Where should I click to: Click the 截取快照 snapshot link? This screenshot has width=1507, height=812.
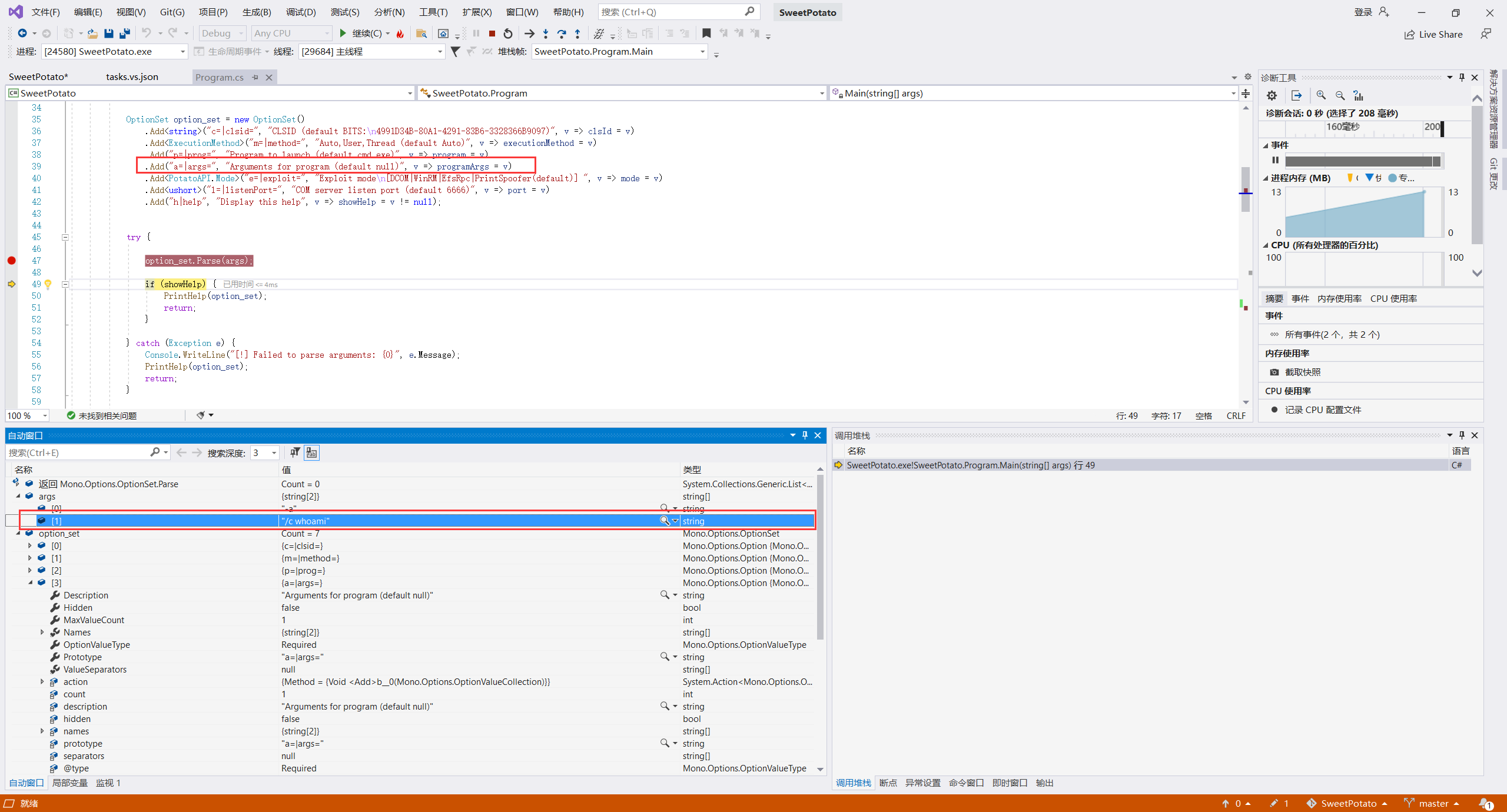click(x=1302, y=372)
